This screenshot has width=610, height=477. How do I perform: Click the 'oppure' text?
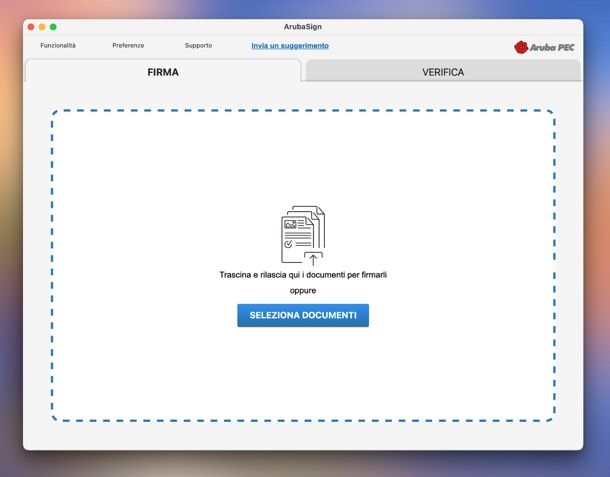(303, 291)
